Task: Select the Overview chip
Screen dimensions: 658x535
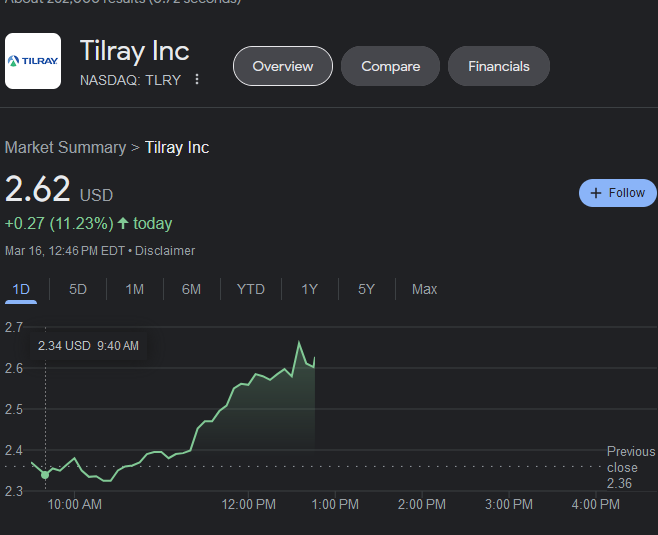Action: (x=283, y=66)
